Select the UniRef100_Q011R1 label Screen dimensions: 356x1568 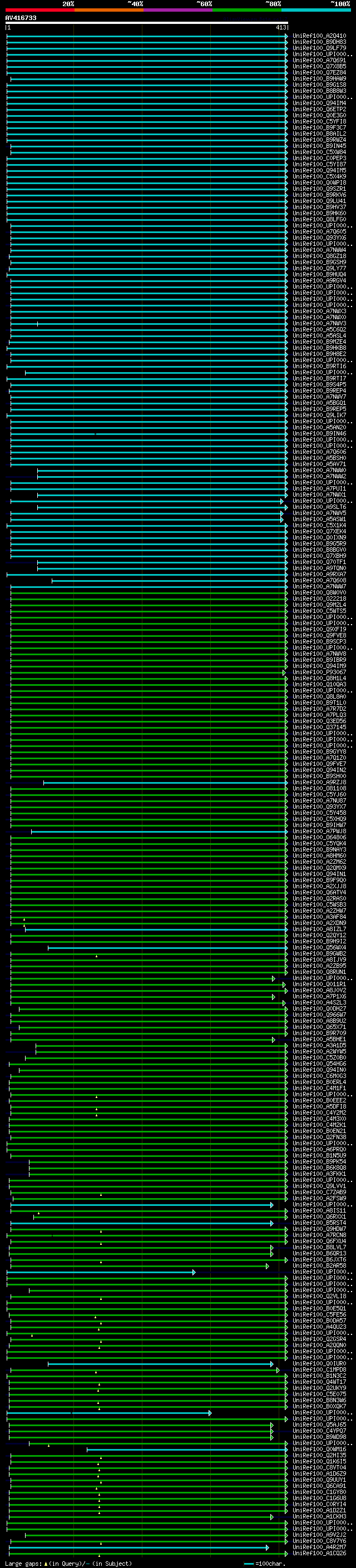point(319,985)
